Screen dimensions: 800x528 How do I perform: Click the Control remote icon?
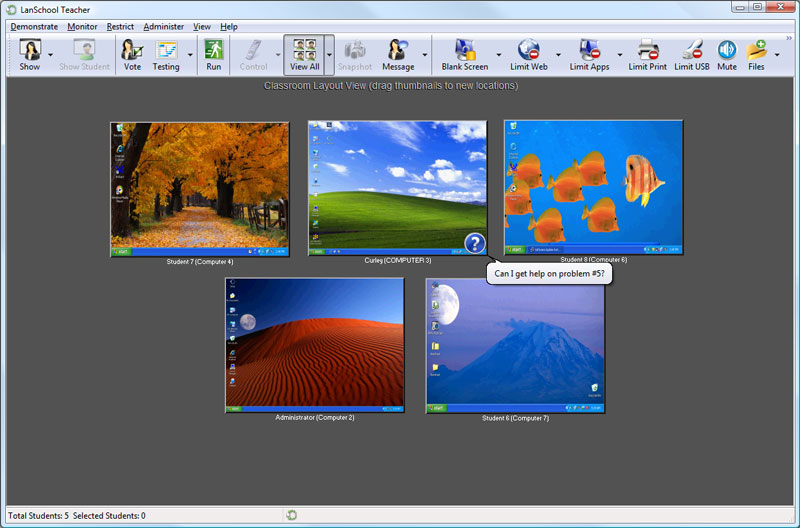coord(254,55)
